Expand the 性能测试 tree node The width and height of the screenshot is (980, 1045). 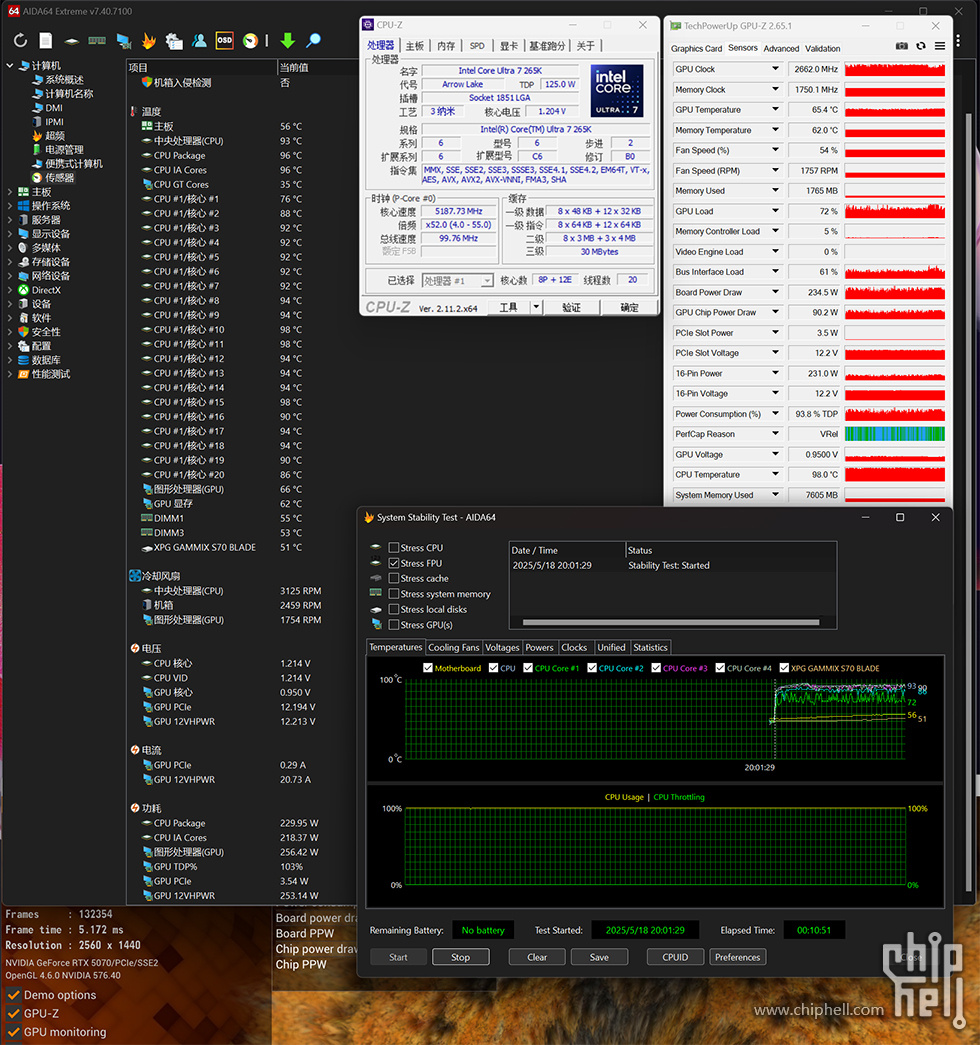click(x=10, y=374)
